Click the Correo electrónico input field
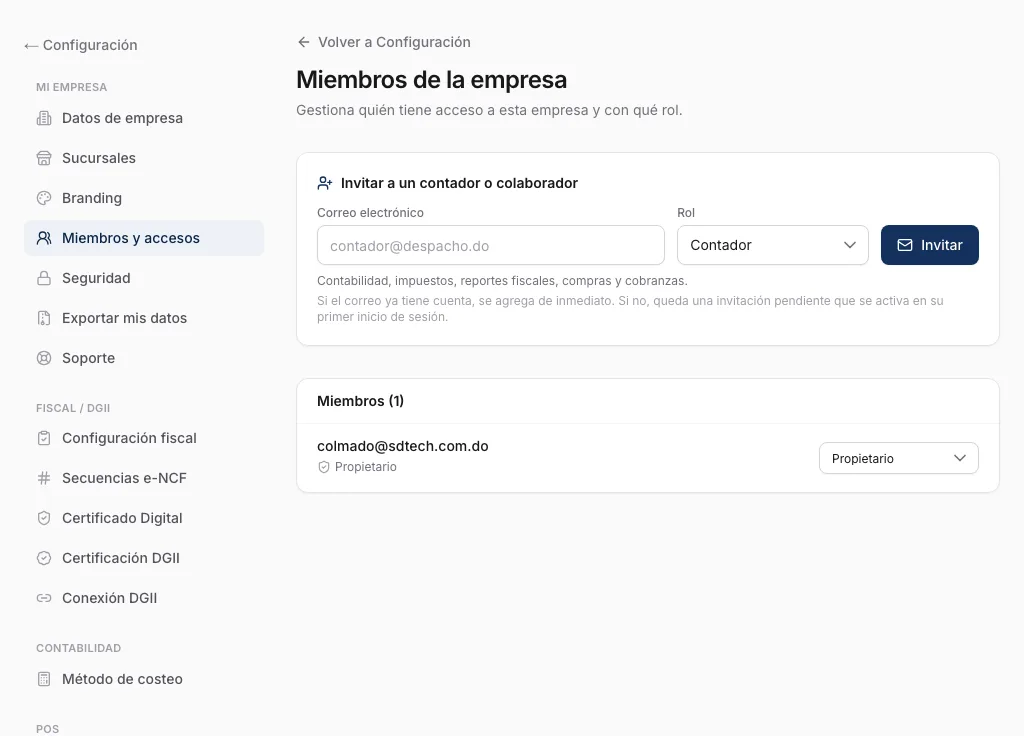Image resolution: width=1024 pixels, height=736 pixels. coord(490,246)
